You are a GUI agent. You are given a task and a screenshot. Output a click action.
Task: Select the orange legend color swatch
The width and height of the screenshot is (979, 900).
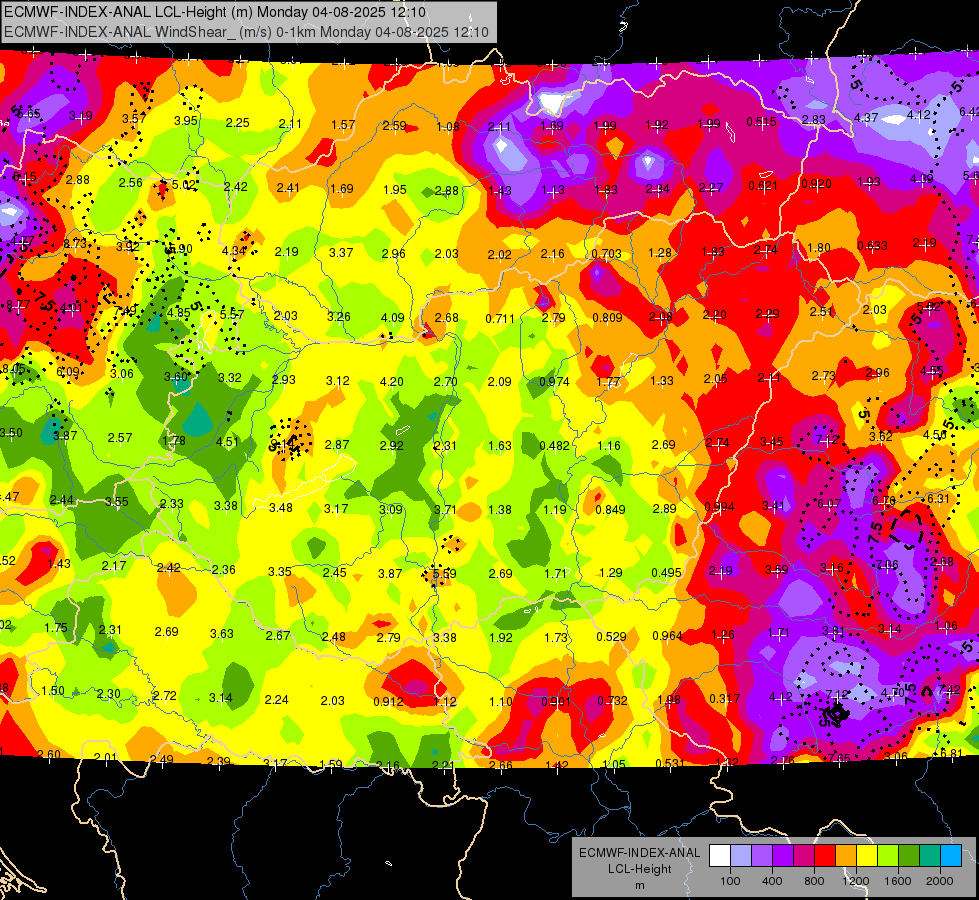coord(846,855)
